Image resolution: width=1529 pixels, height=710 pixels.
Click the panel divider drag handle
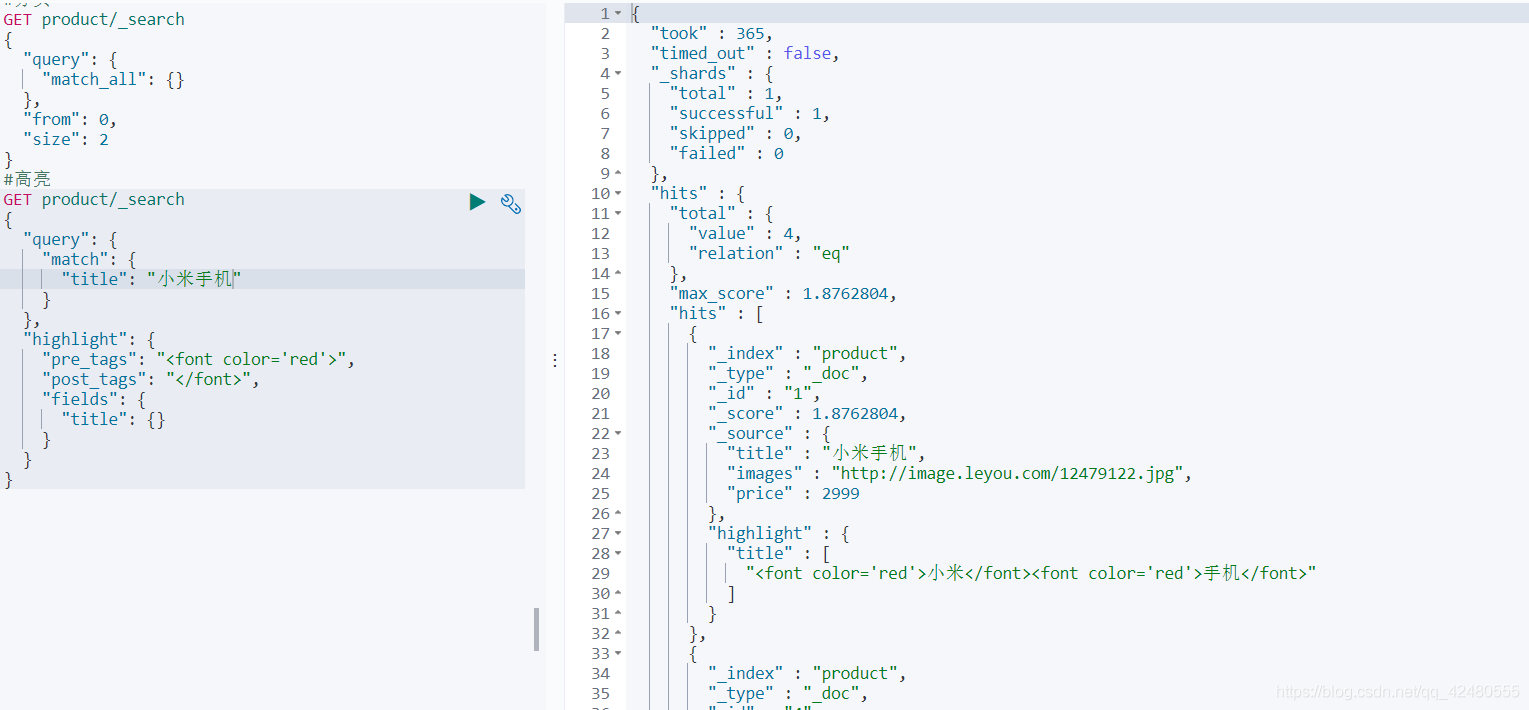pyautogui.click(x=555, y=361)
